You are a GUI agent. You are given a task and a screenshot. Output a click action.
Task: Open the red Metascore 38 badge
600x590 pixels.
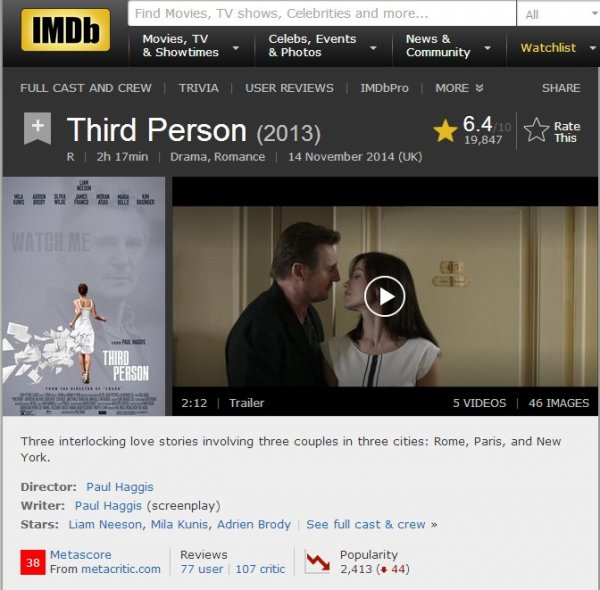coord(33,562)
